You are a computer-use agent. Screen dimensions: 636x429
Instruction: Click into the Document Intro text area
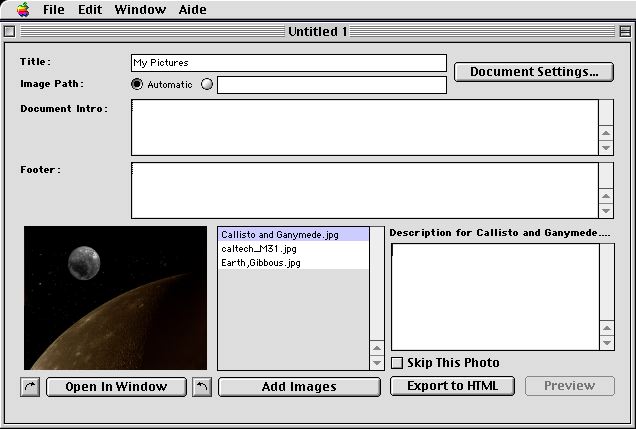365,127
